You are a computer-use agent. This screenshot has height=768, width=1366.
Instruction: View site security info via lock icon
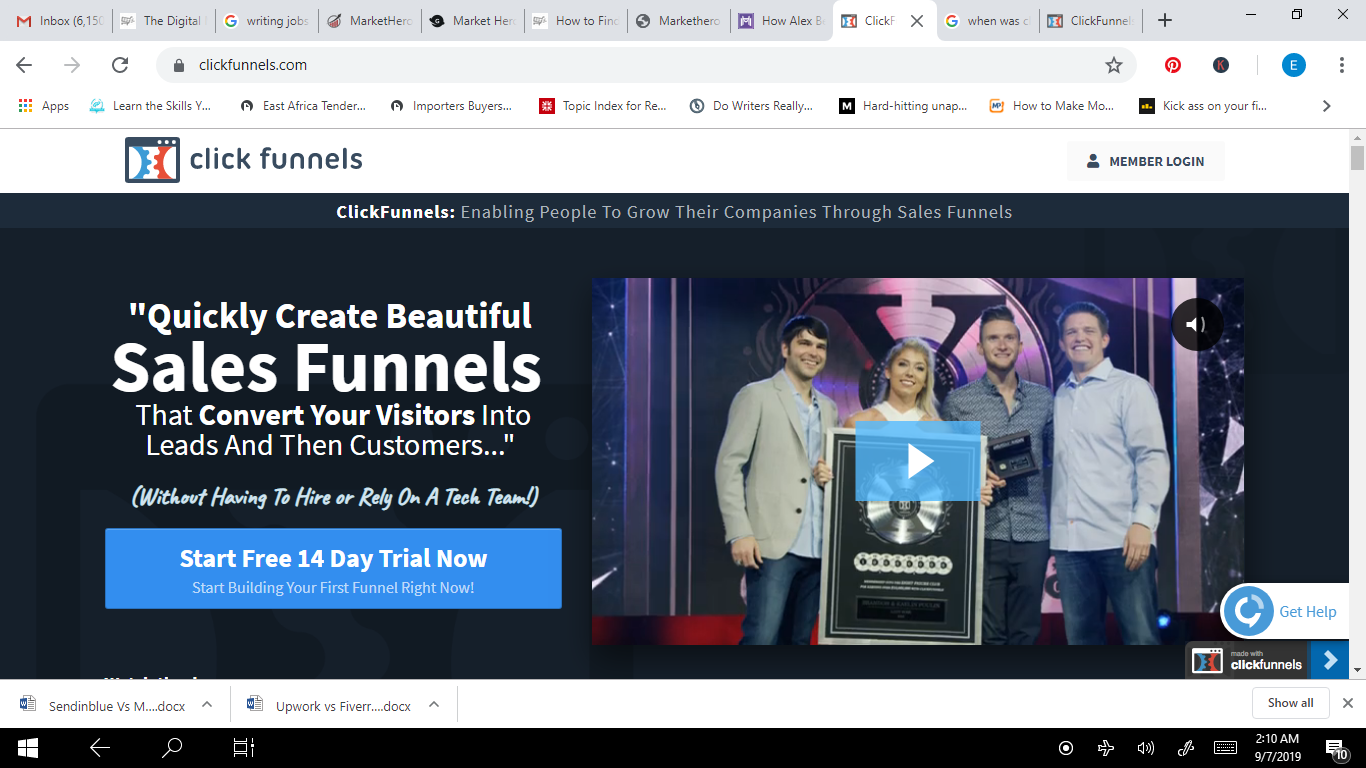click(180, 65)
